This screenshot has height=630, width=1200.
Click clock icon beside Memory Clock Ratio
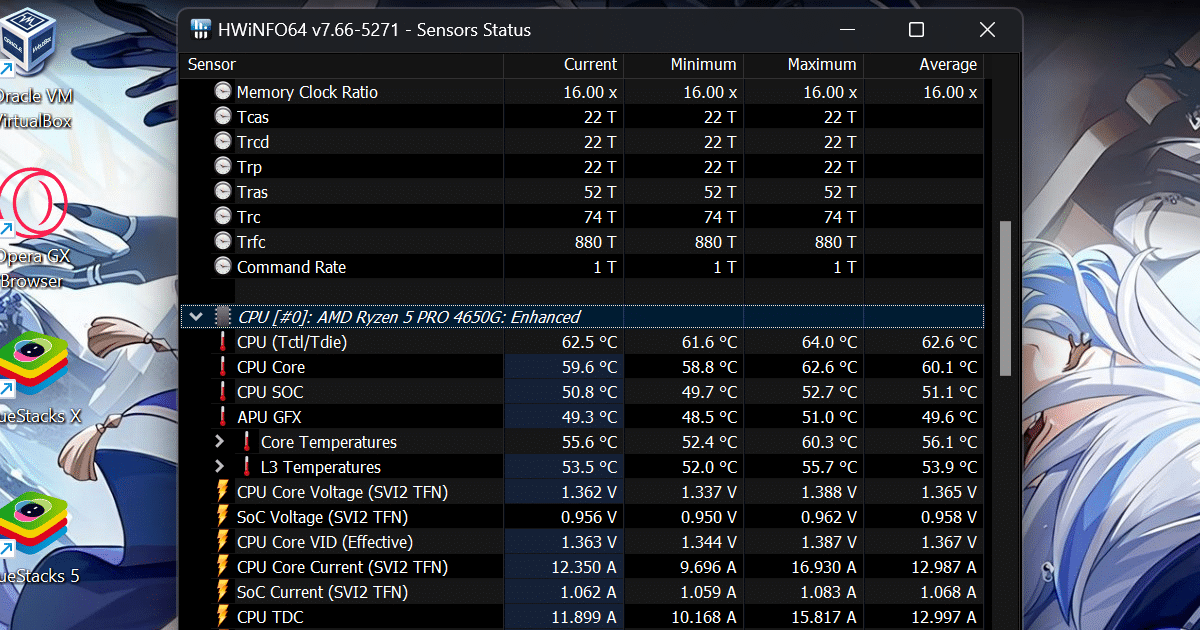[223, 92]
